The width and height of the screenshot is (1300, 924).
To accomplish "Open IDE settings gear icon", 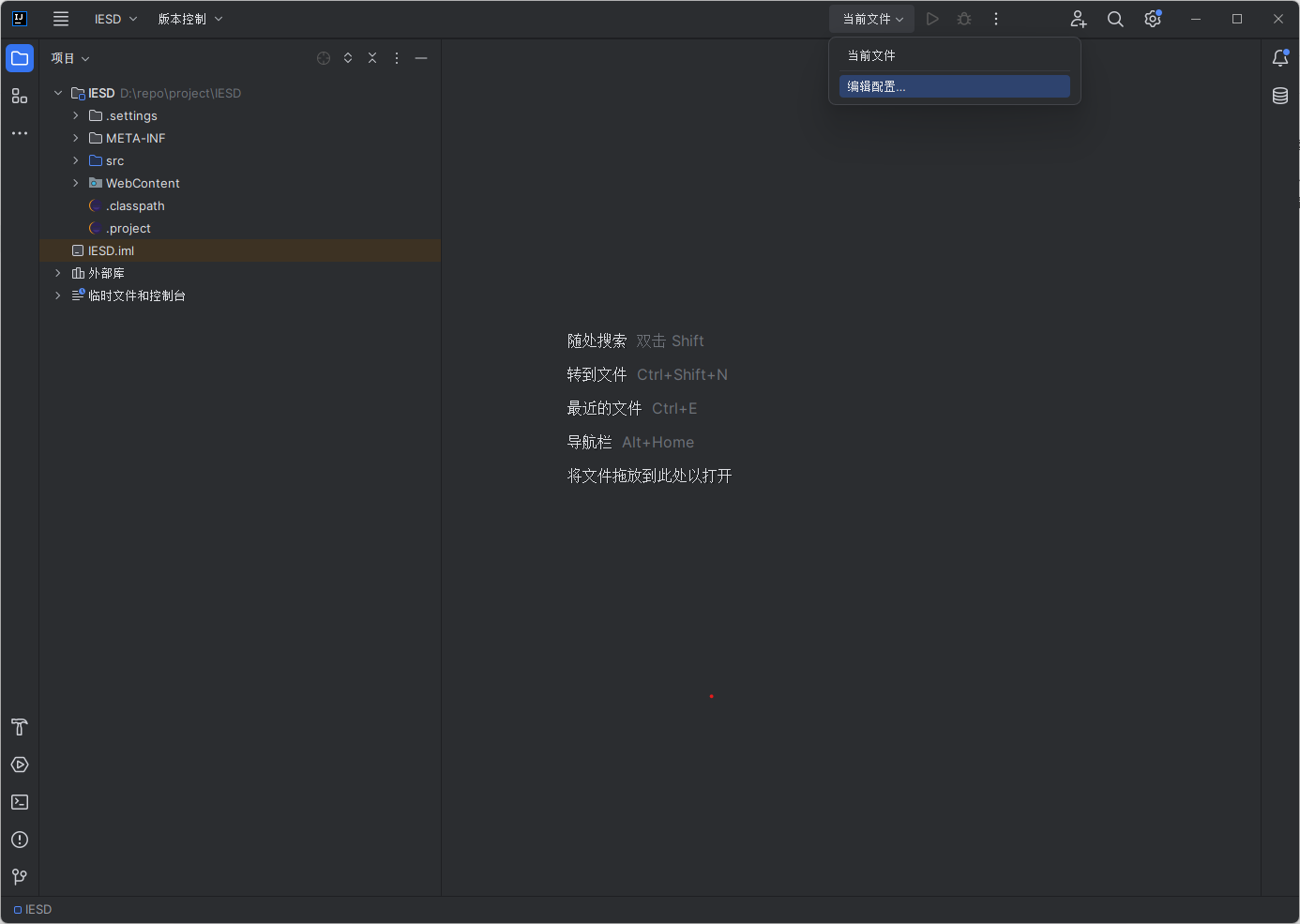I will click(1153, 19).
